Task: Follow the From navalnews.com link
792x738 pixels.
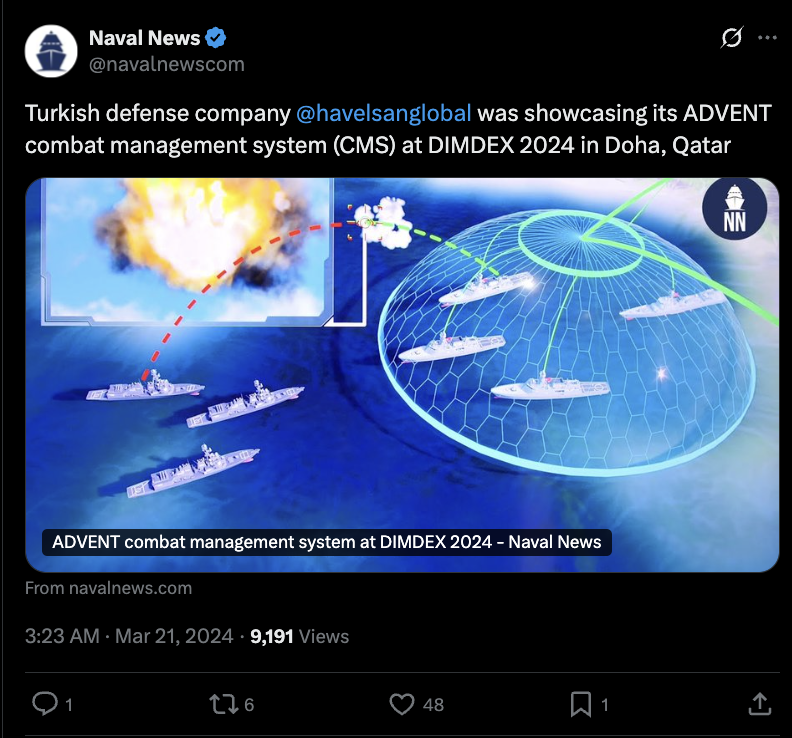Action: click(109, 588)
